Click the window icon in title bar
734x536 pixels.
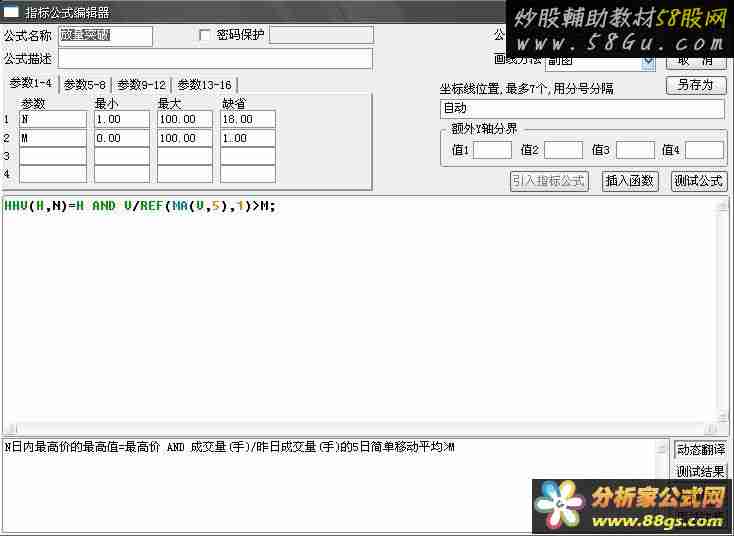click(10, 12)
